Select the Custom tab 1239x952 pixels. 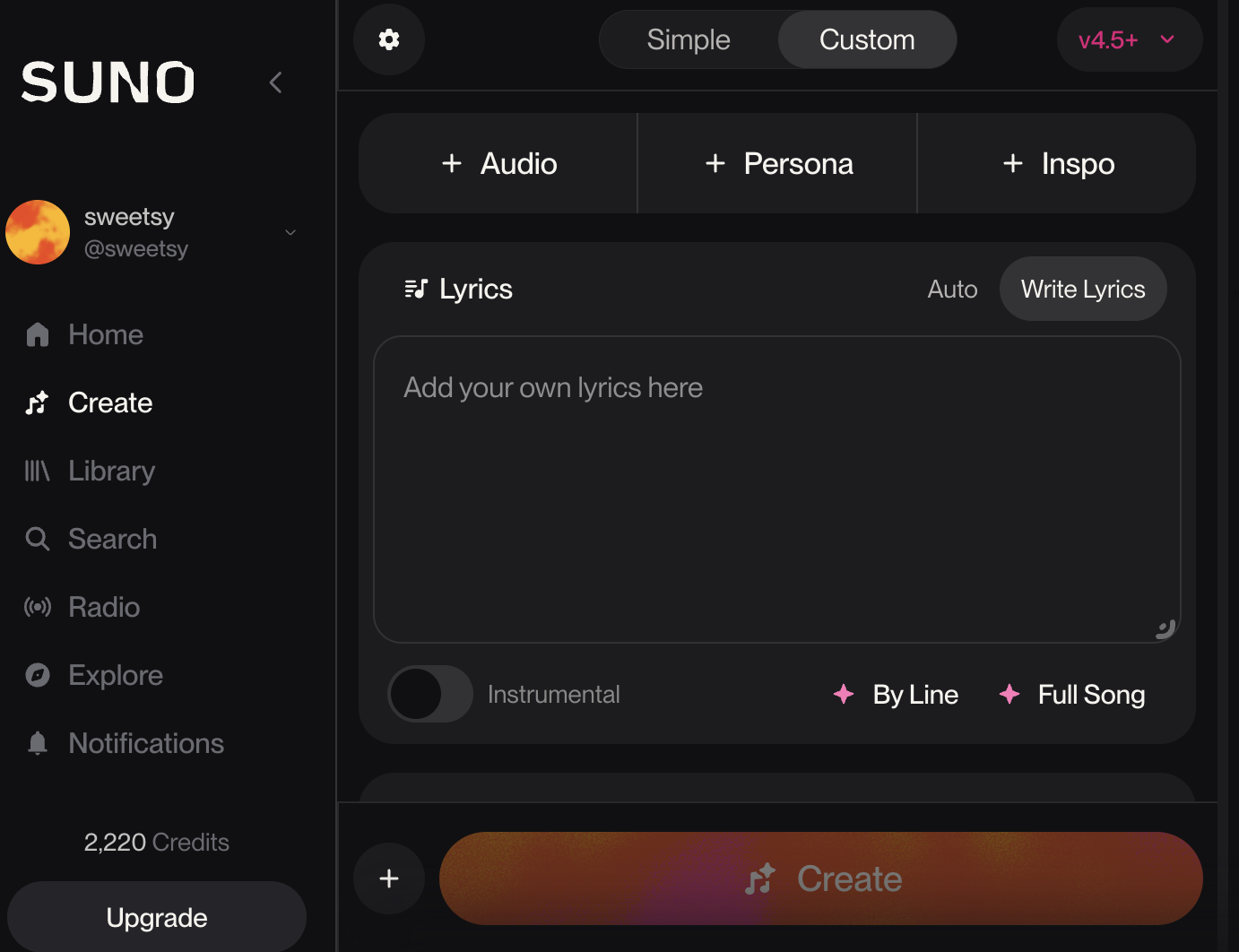[867, 39]
